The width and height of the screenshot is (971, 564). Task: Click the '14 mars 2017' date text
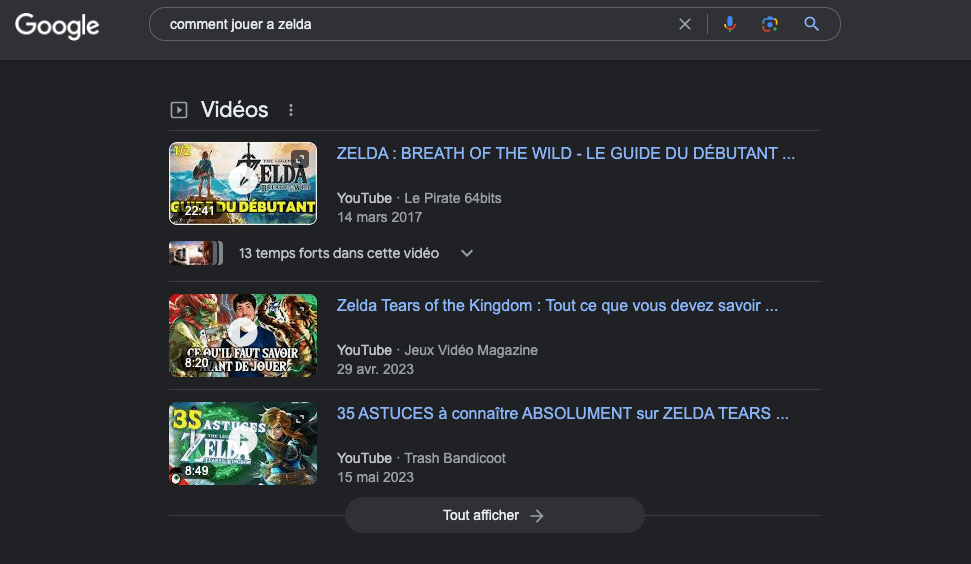[380, 217]
